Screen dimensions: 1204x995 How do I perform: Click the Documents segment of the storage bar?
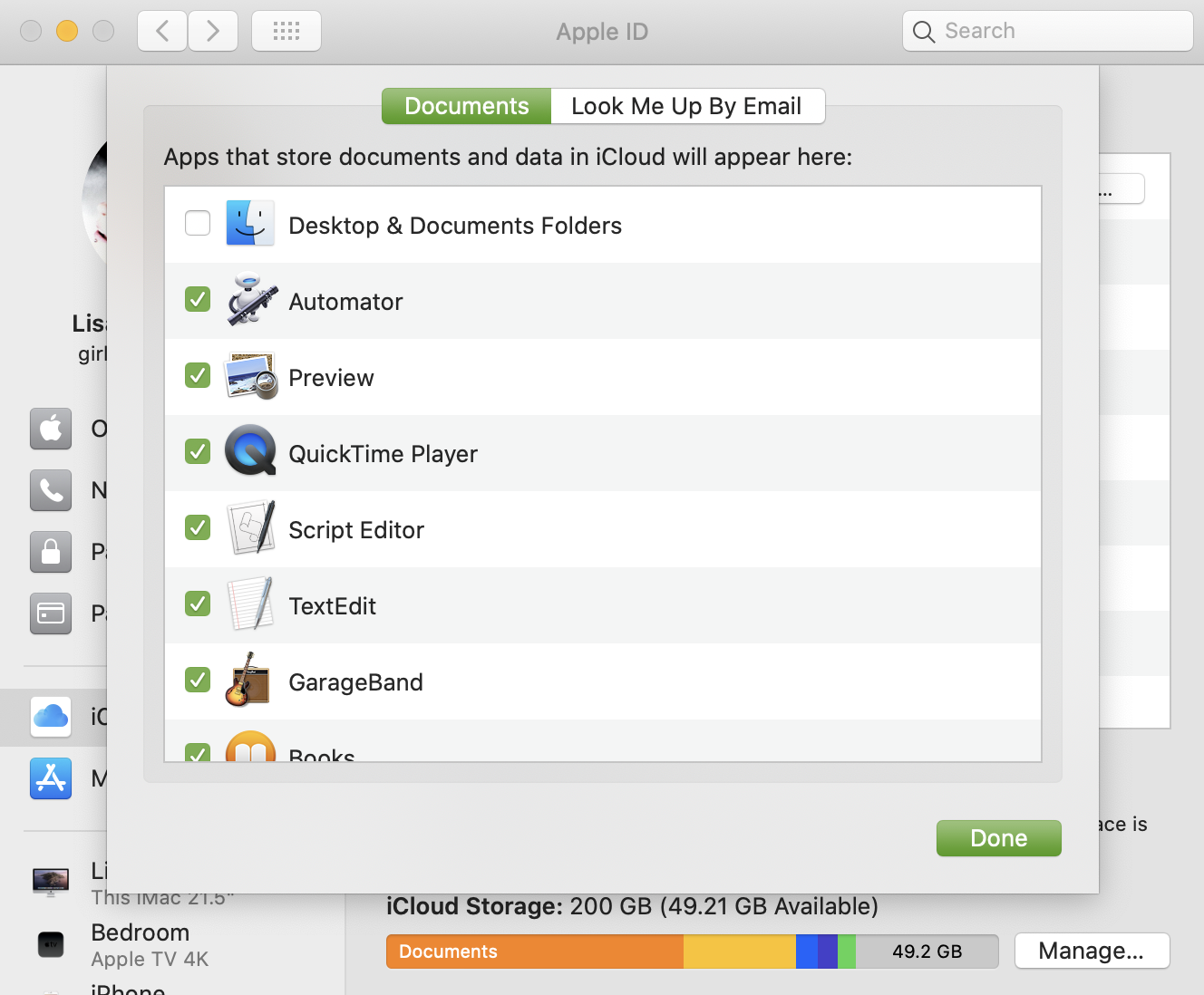(x=535, y=952)
